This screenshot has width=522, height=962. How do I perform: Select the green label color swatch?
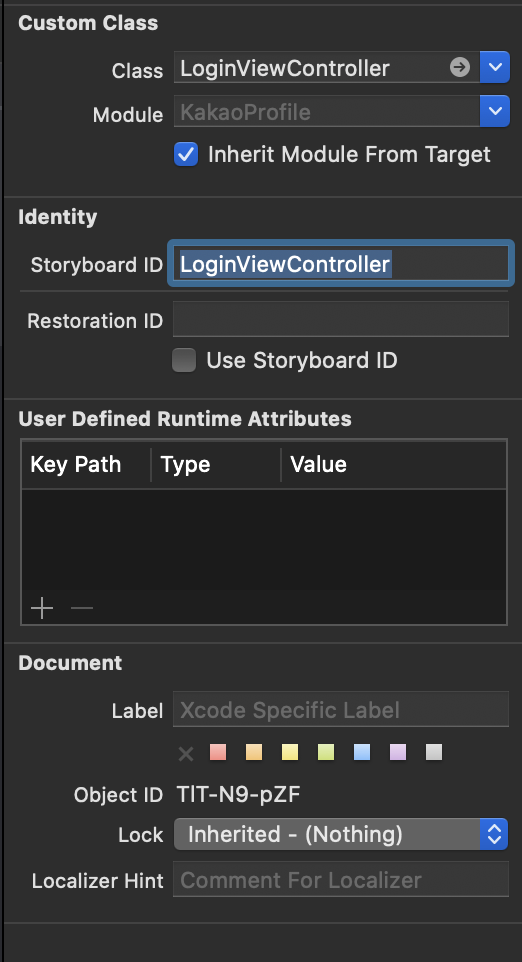(x=326, y=752)
